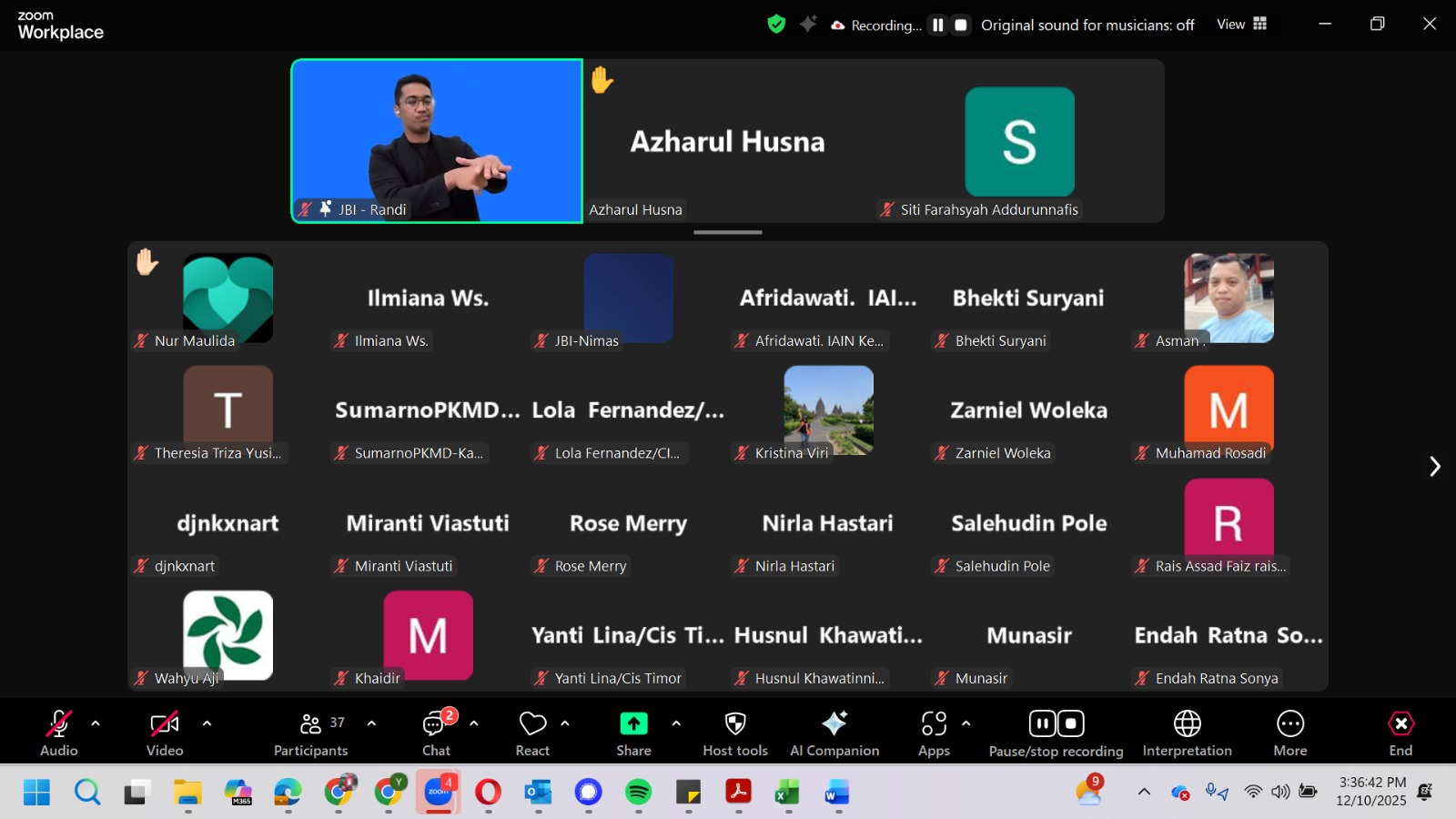The height and width of the screenshot is (819, 1456).
Task: Open the Chat panel
Action: click(436, 733)
